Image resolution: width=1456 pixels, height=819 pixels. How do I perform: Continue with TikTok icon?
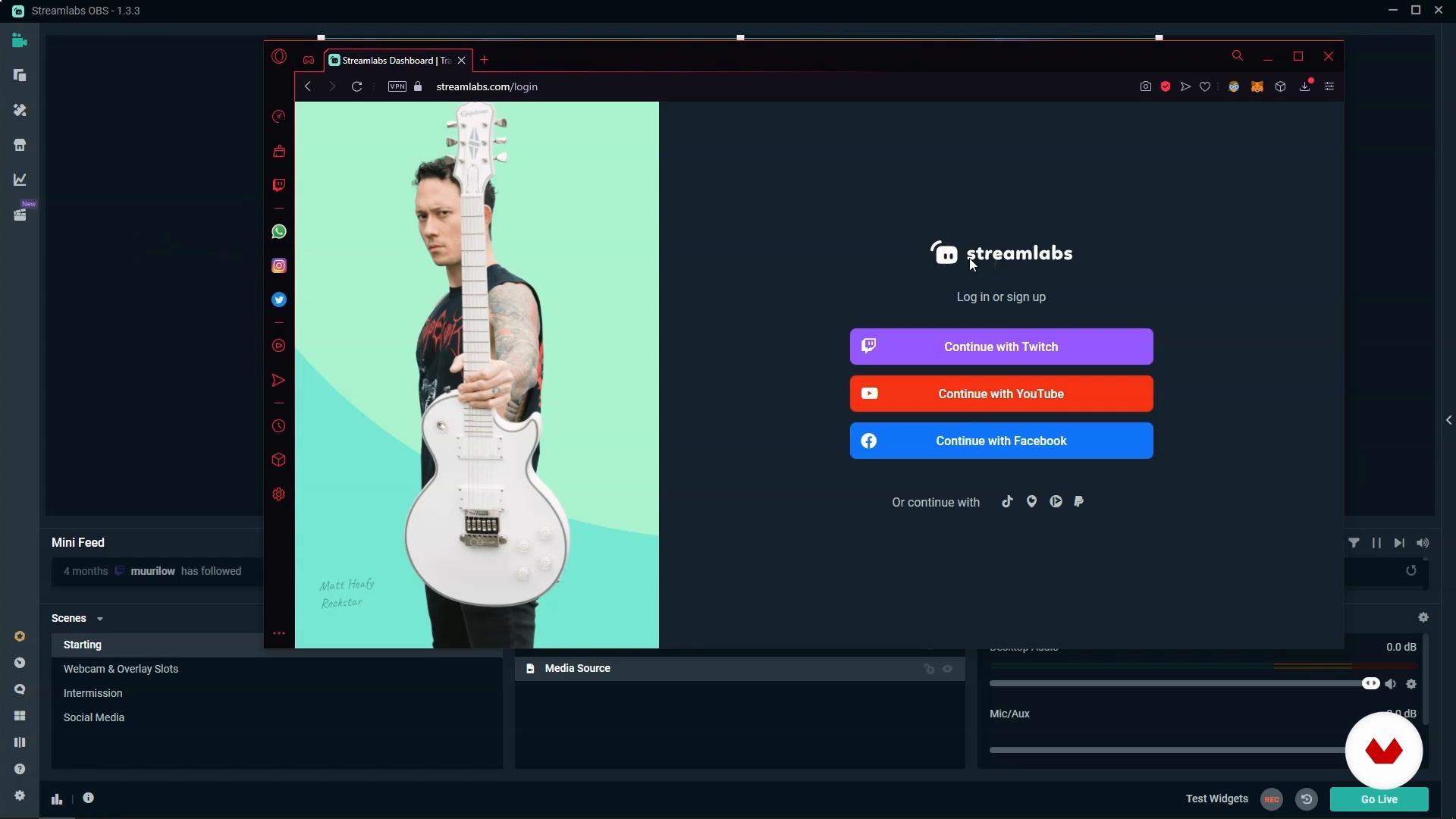[1007, 501]
